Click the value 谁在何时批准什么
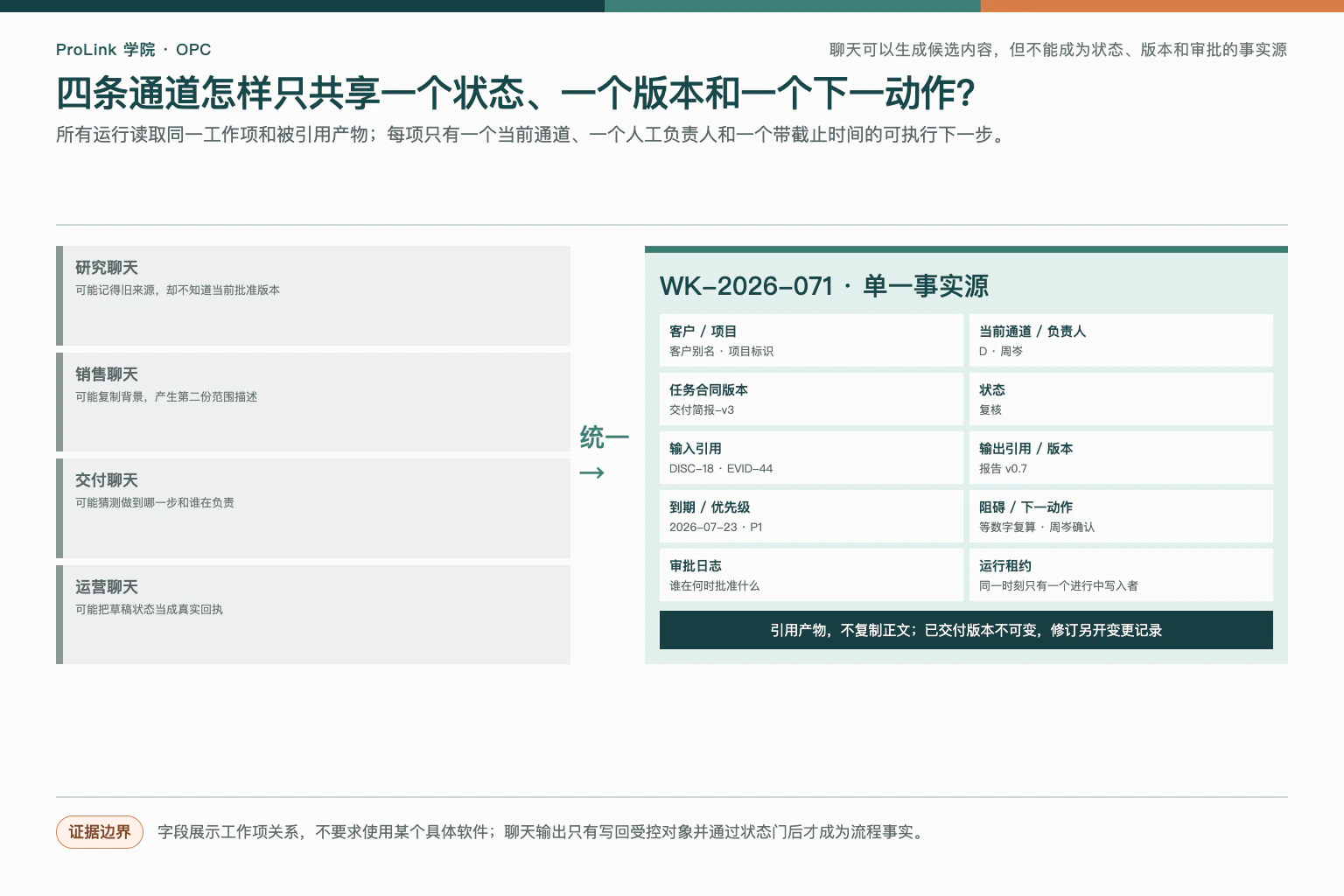The height and width of the screenshot is (896, 1344). pos(715,586)
